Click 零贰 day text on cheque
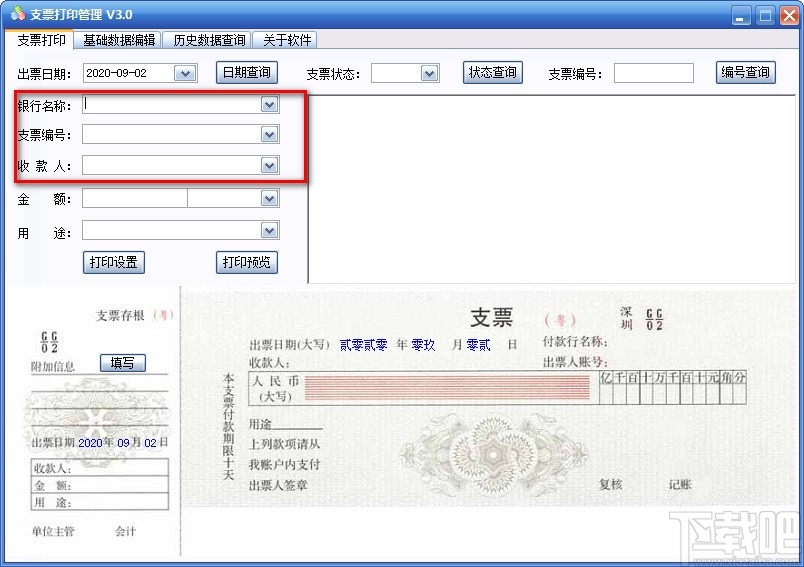Screen dimensions: 804x567 click(478, 345)
